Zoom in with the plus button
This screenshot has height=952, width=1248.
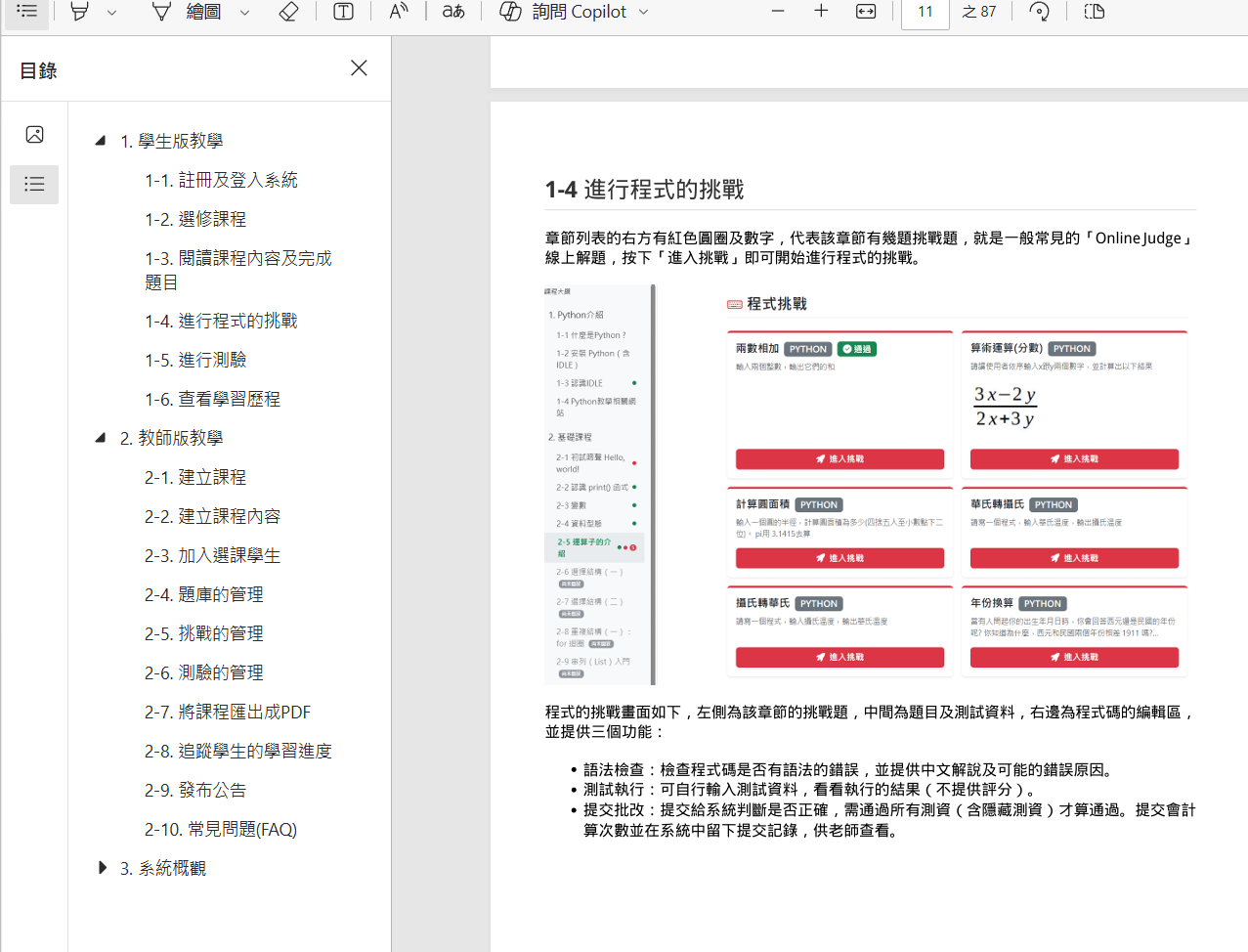821,12
